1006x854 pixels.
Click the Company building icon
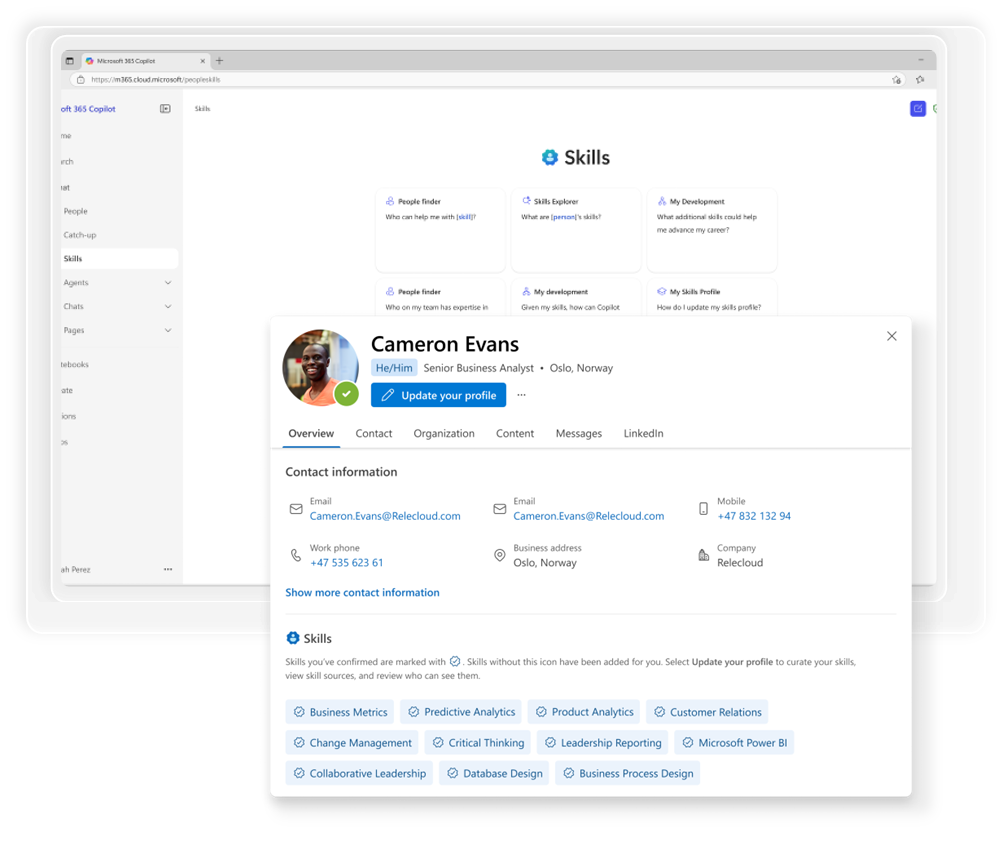pos(703,555)
